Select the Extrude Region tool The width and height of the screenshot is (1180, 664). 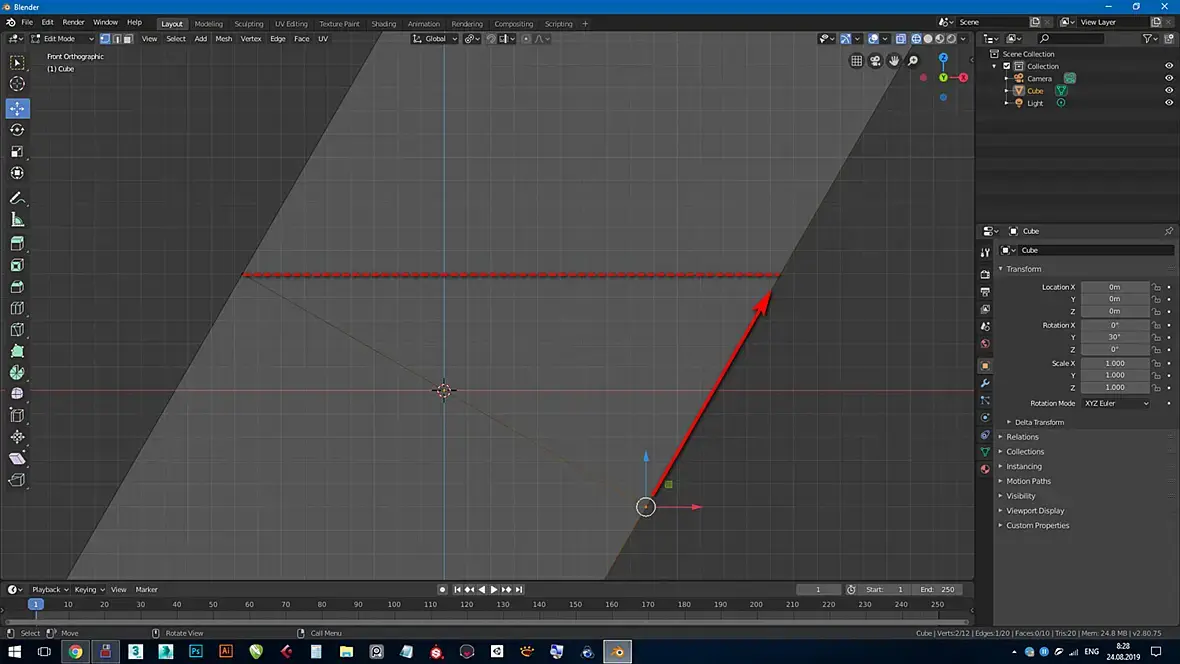click(17, 243)
